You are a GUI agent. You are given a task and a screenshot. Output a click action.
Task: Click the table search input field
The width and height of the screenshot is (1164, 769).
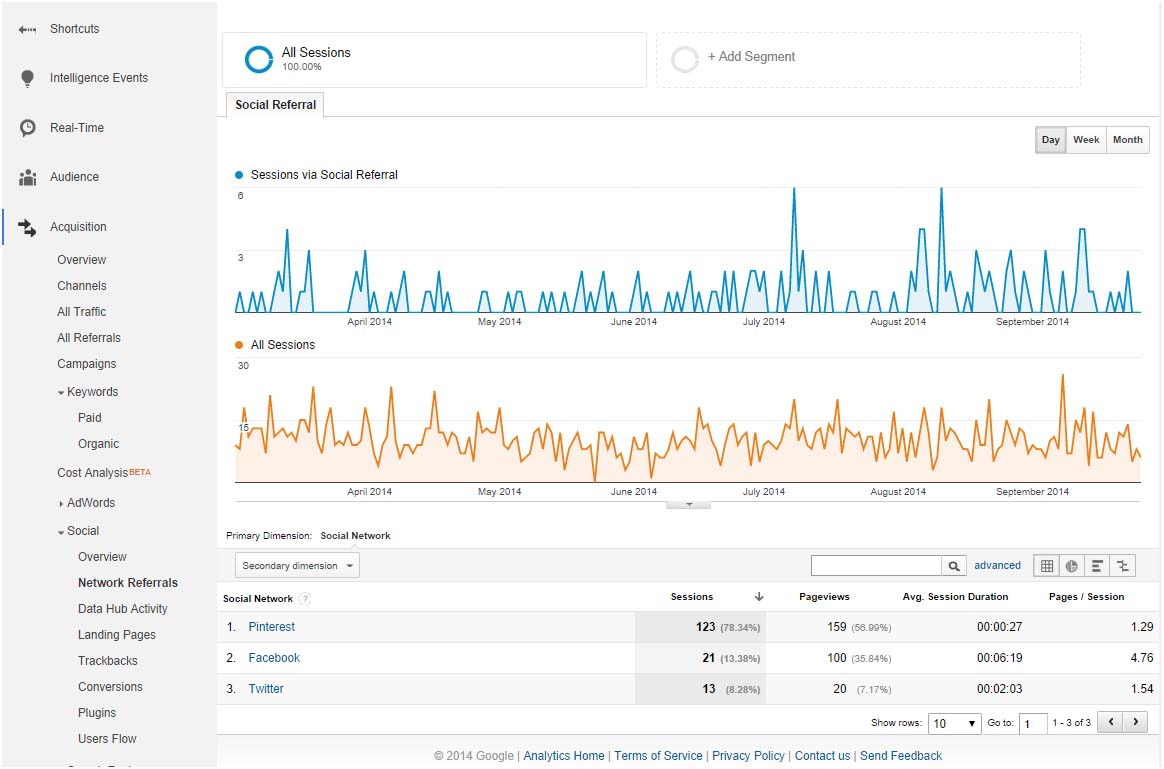876,566
